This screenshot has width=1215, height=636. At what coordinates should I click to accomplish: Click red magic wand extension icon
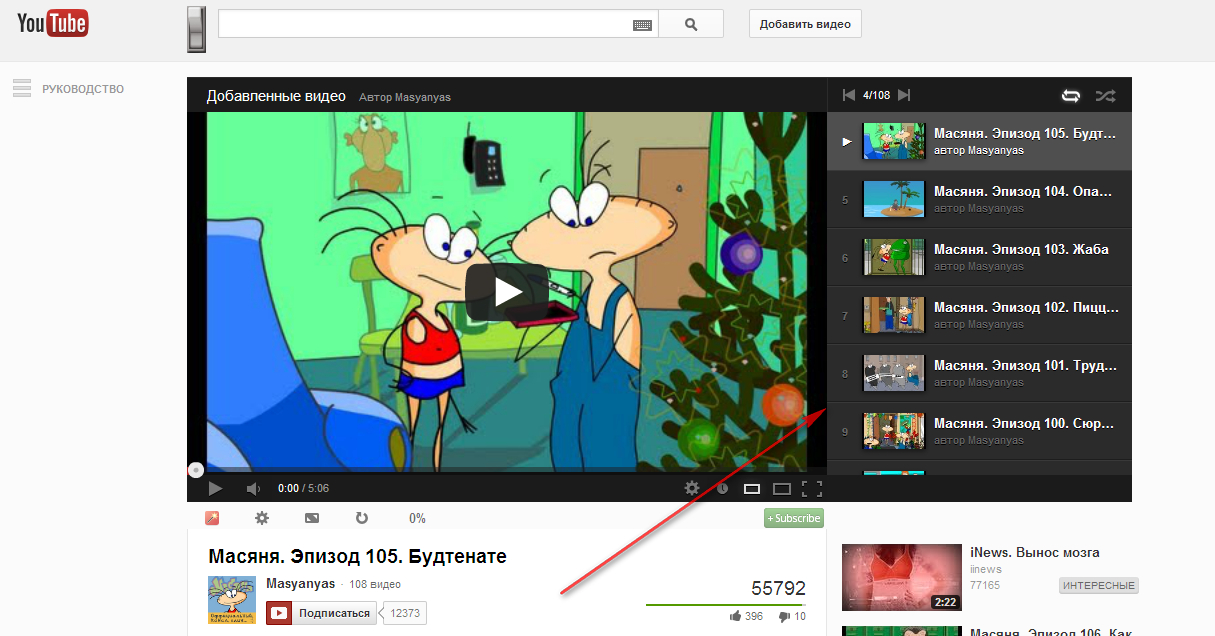click(212, 518)
